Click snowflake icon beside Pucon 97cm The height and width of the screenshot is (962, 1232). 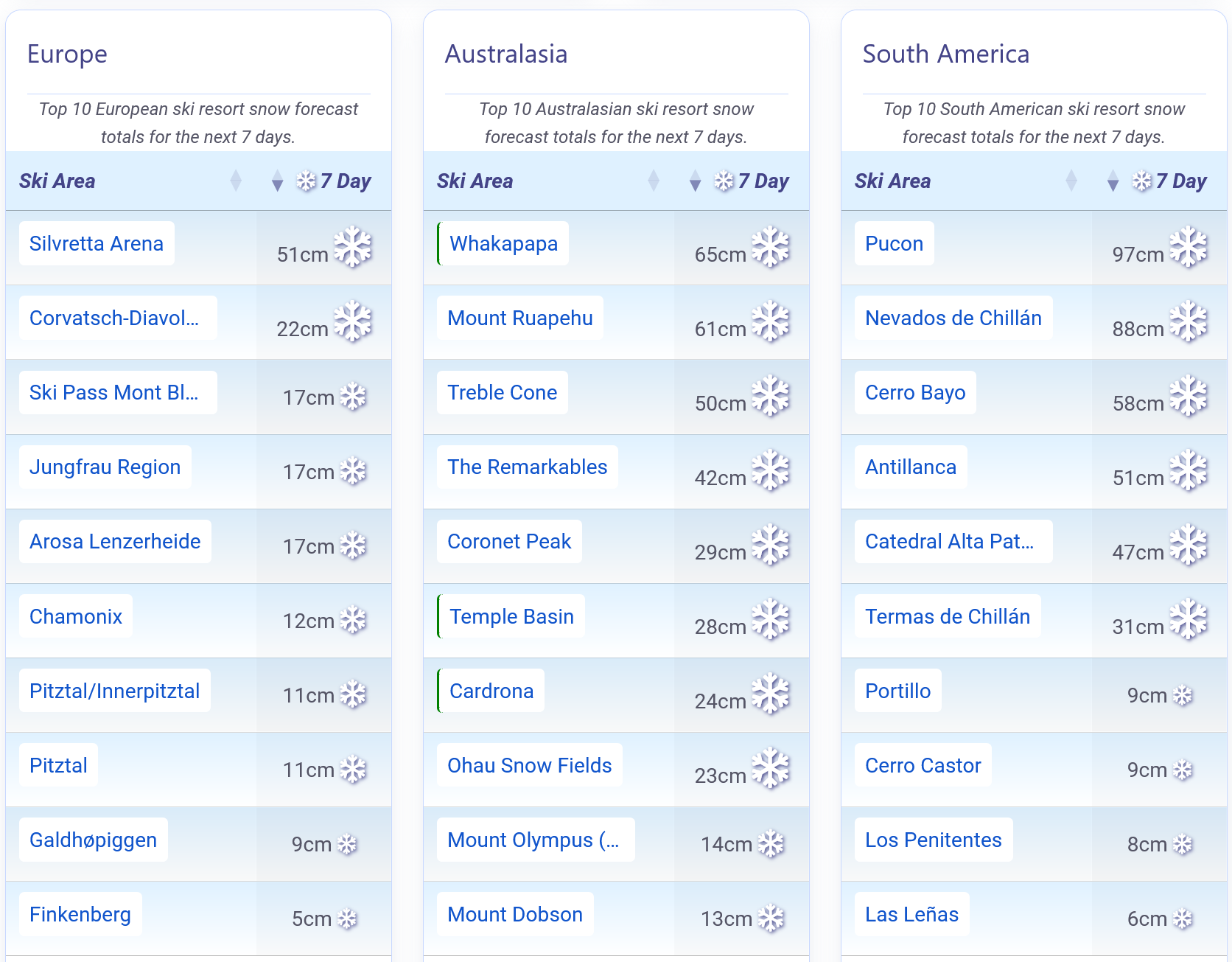1189,247
